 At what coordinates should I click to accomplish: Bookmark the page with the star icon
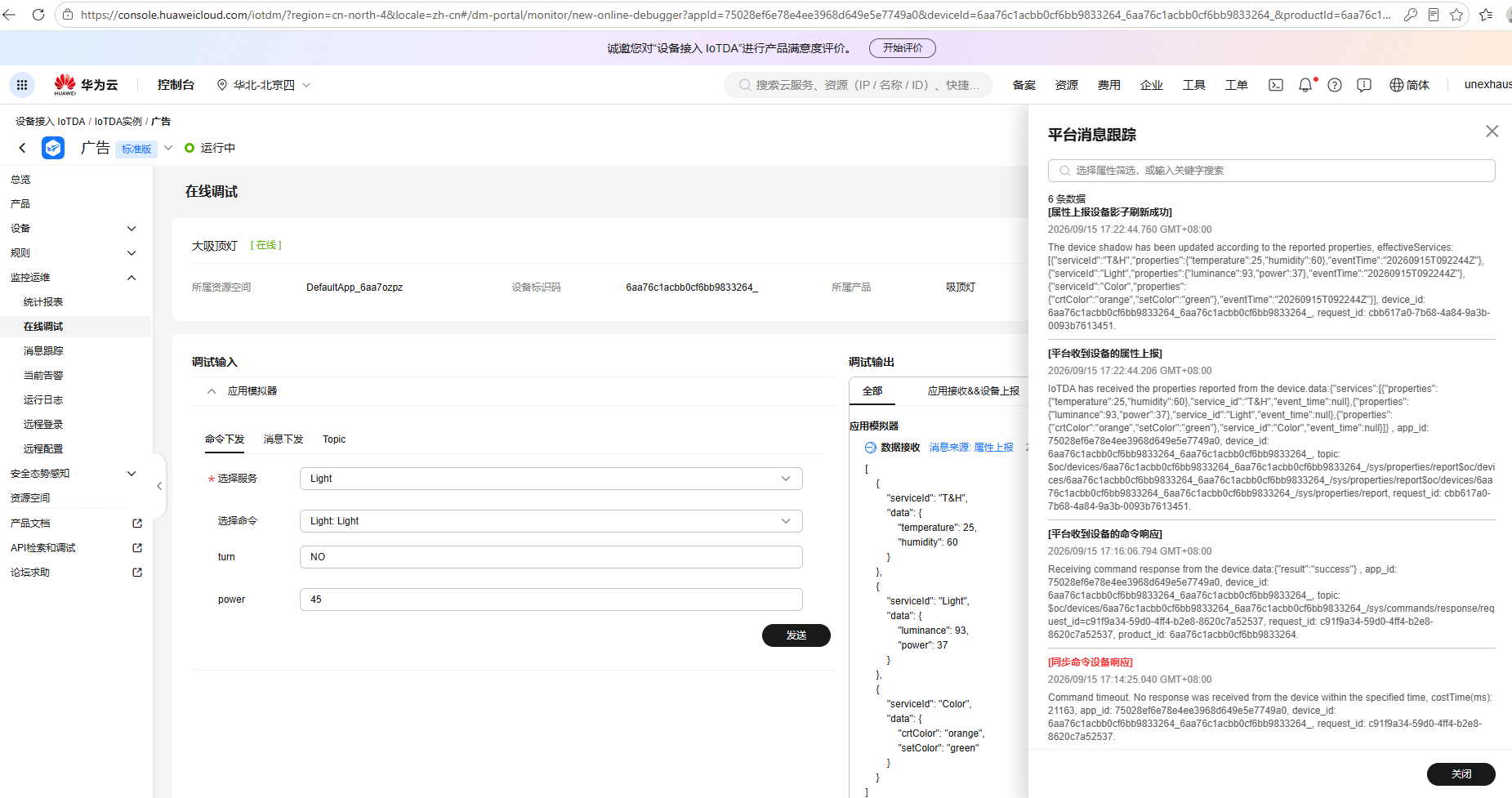1456,15
